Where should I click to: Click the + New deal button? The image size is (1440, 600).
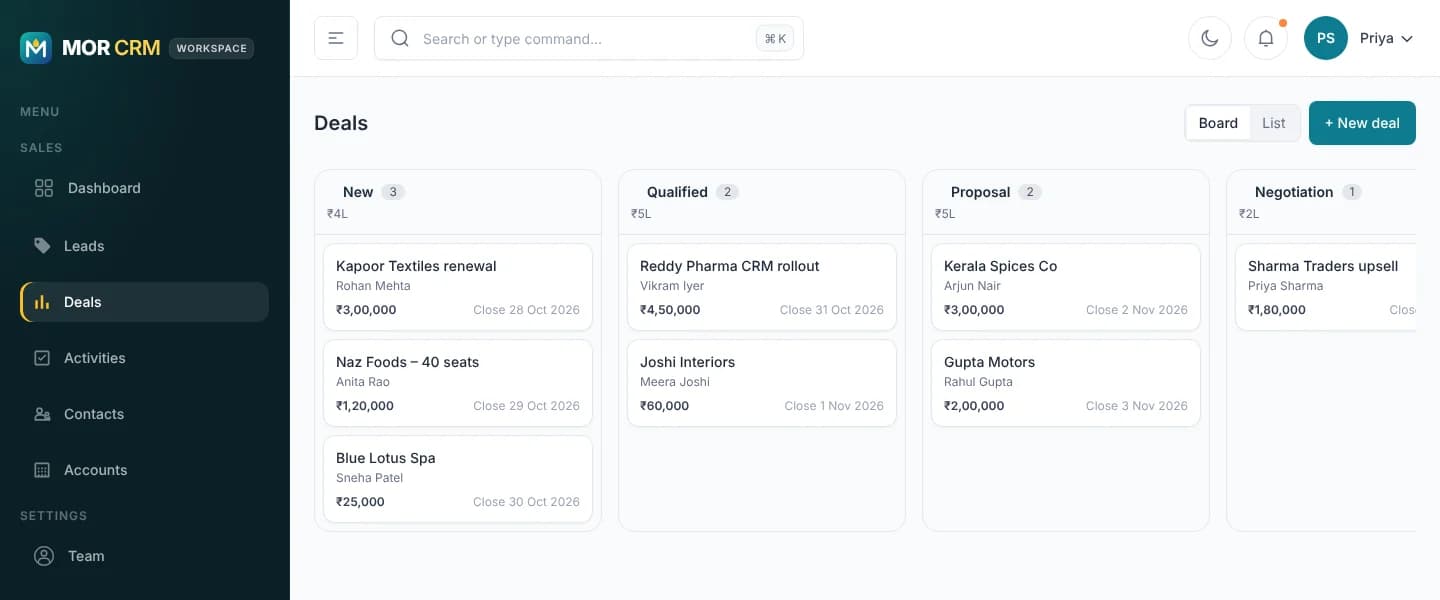pyautogui.click(x=1362, y=123)
